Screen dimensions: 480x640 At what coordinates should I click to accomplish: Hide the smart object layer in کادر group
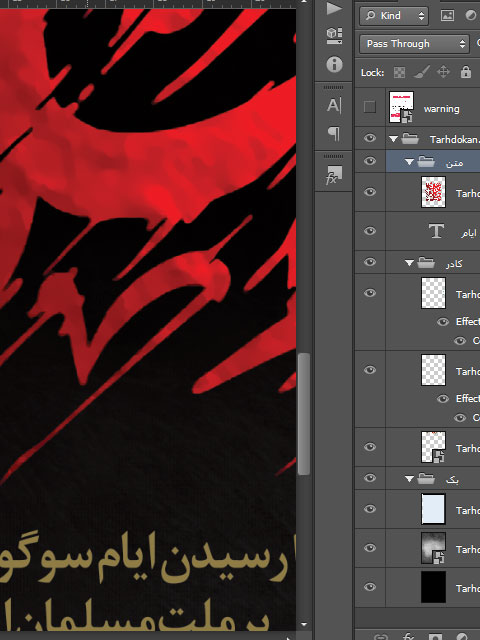370,447
